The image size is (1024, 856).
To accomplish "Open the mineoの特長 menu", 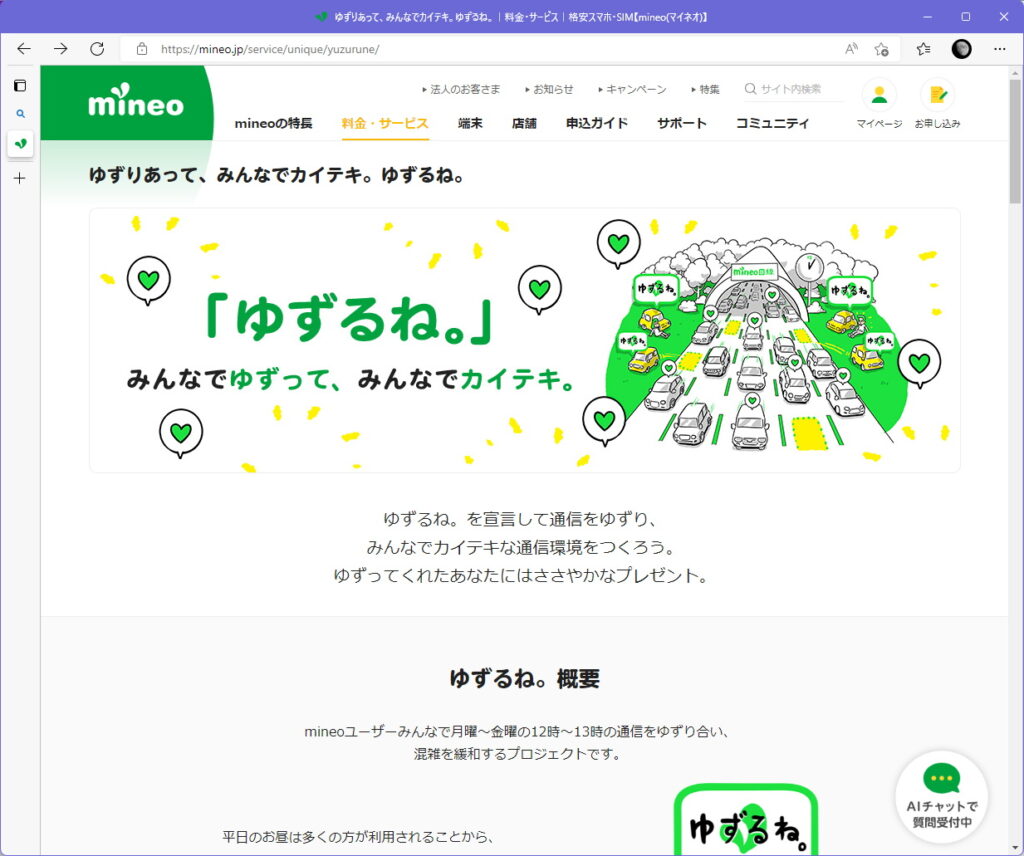I will click(x=274, y=123).
